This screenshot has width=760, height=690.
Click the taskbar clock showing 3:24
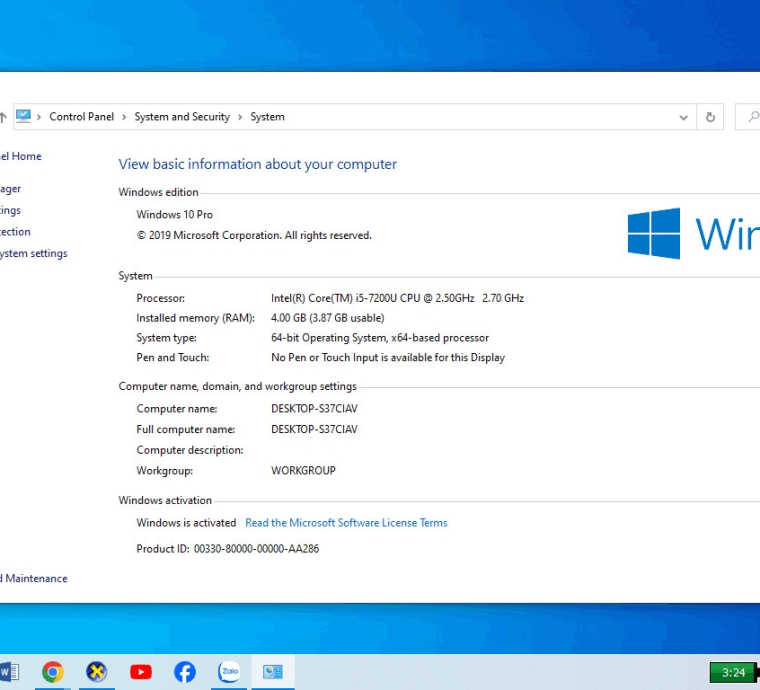tap(733, 673)
